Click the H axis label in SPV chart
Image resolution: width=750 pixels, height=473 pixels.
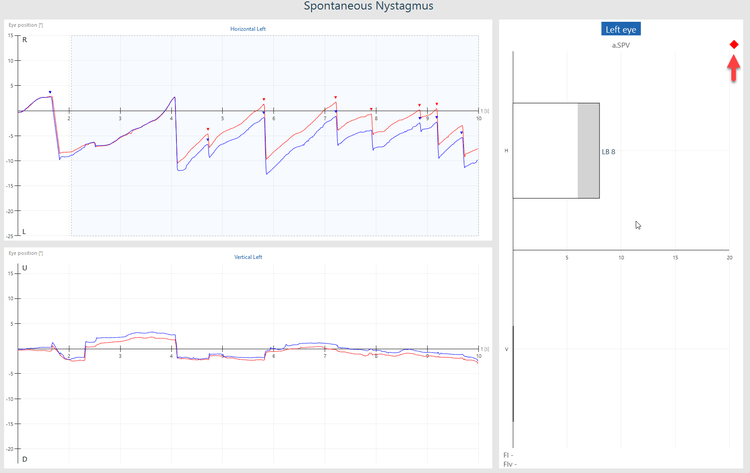pyautogui.click(x=507, y=151)
